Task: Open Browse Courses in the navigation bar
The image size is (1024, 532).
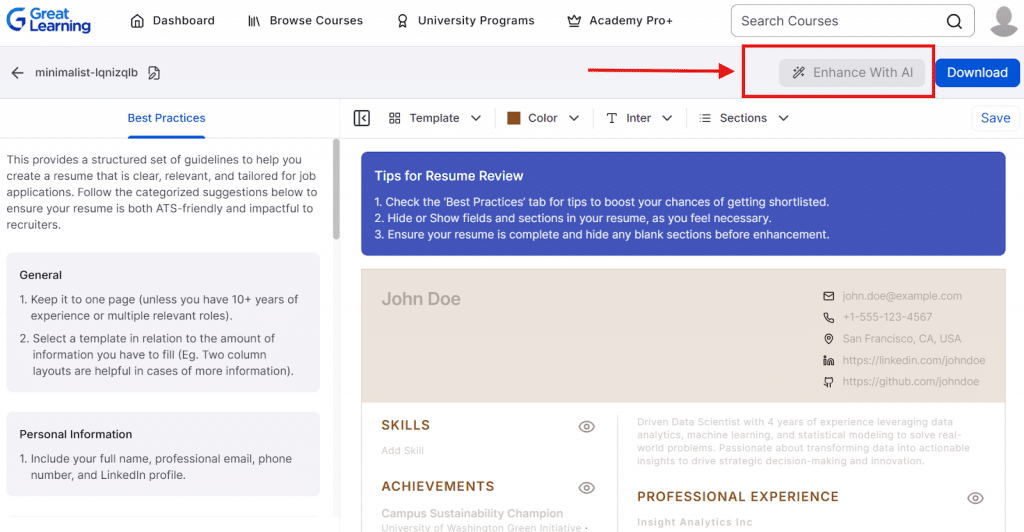Action: pyautogui.click(x=305, y=21)
